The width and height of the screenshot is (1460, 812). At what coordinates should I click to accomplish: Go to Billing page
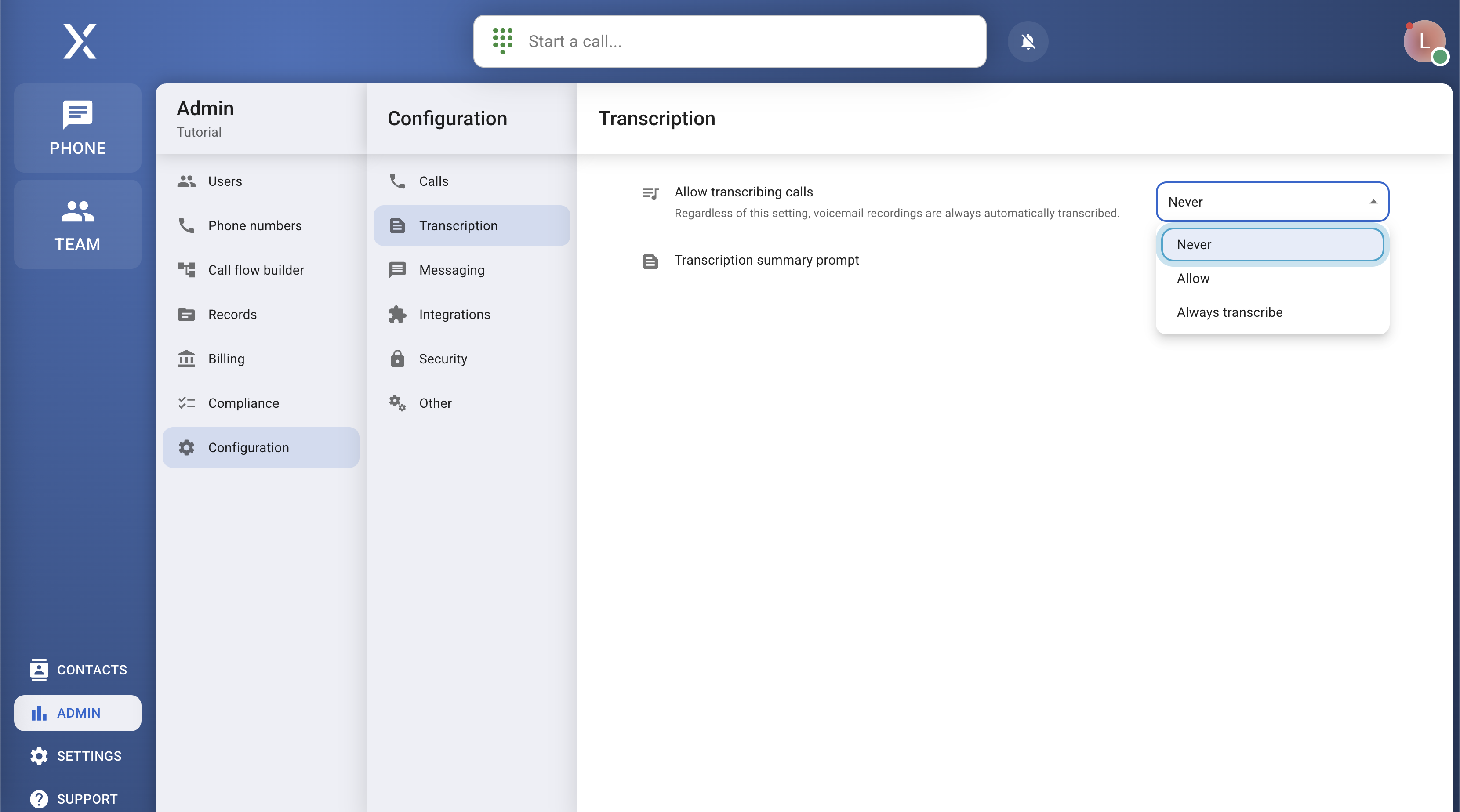pos(225,359)
